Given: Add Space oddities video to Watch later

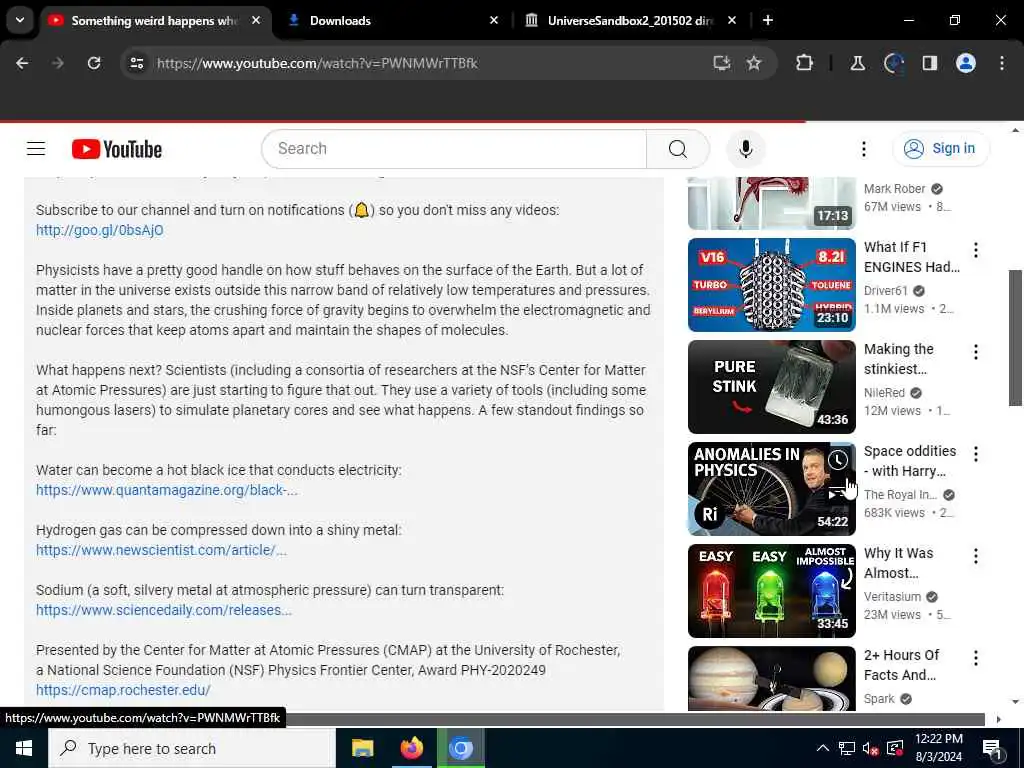Looking at the screenshot, I should (x=838, y=460).
